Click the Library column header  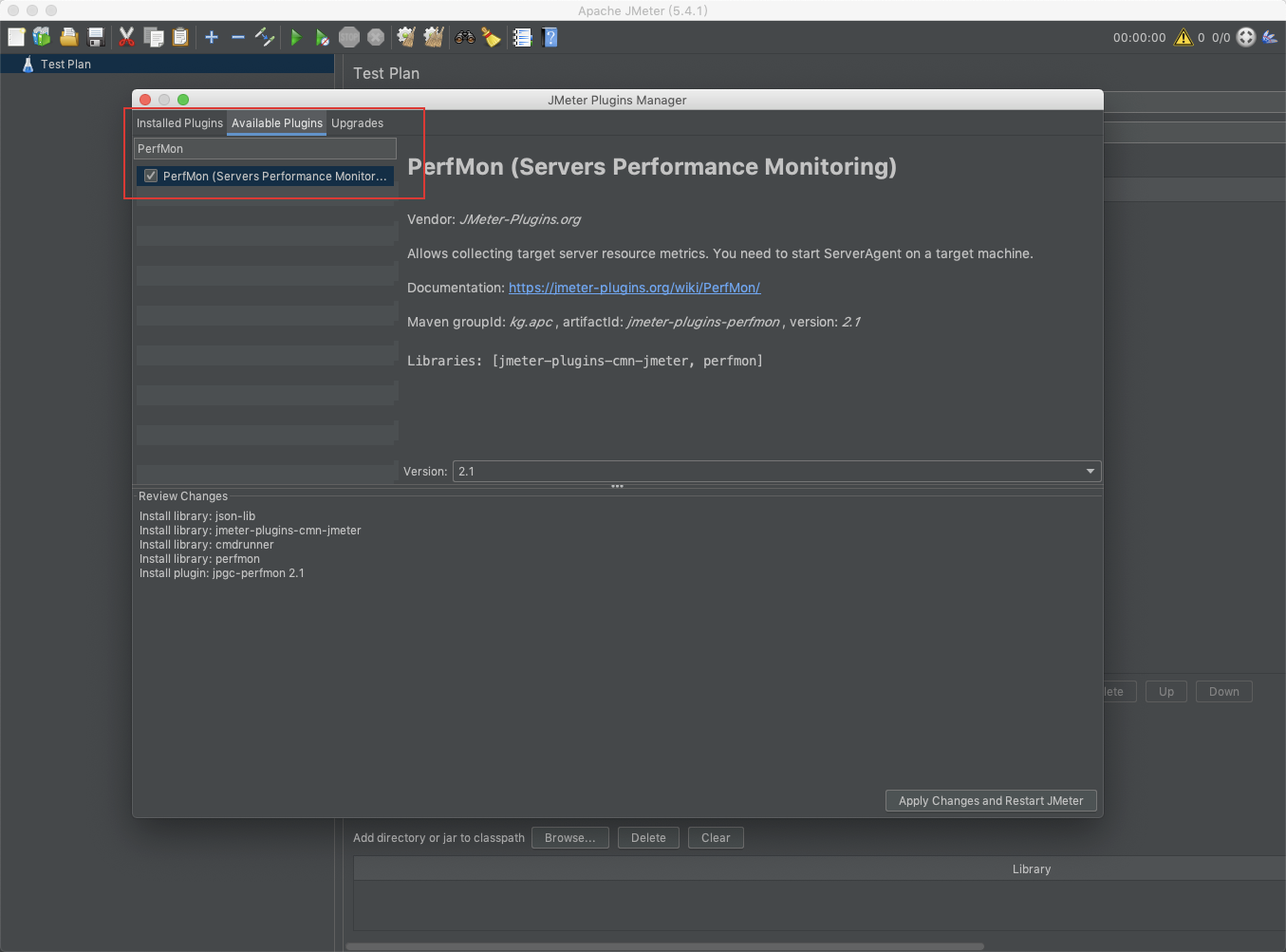tap(1032, 869)
